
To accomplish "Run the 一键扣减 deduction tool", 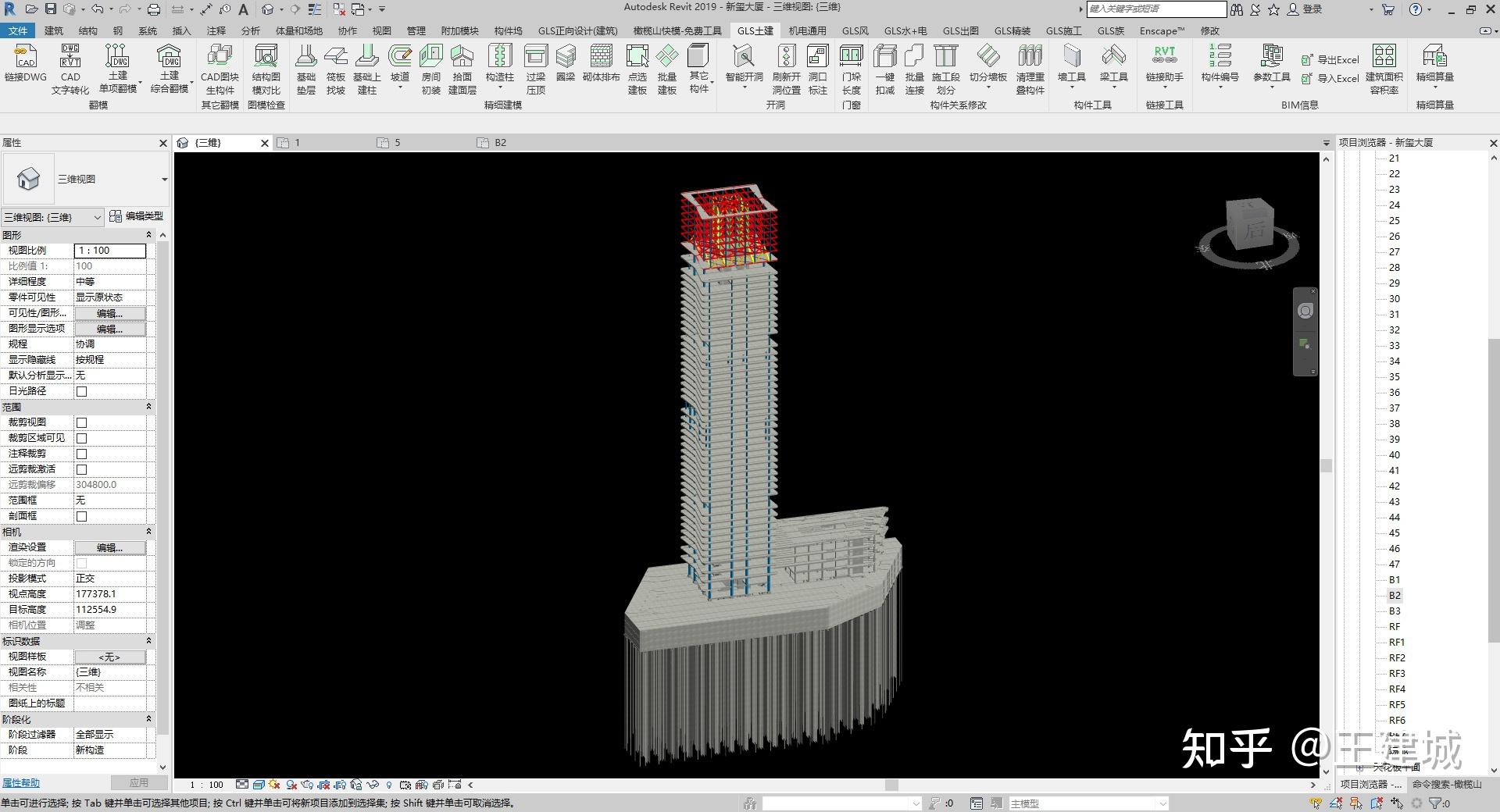I will tap(885, 69).
